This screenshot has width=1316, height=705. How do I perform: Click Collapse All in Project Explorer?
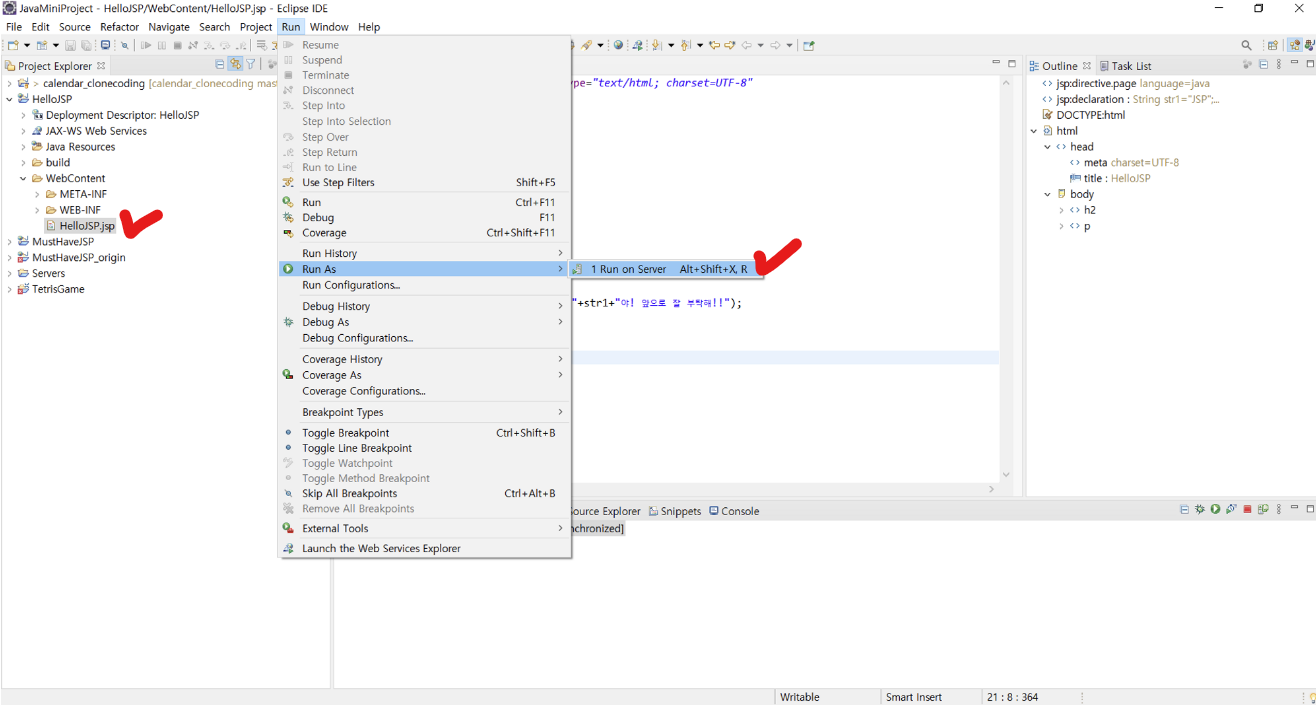point(220,64)
